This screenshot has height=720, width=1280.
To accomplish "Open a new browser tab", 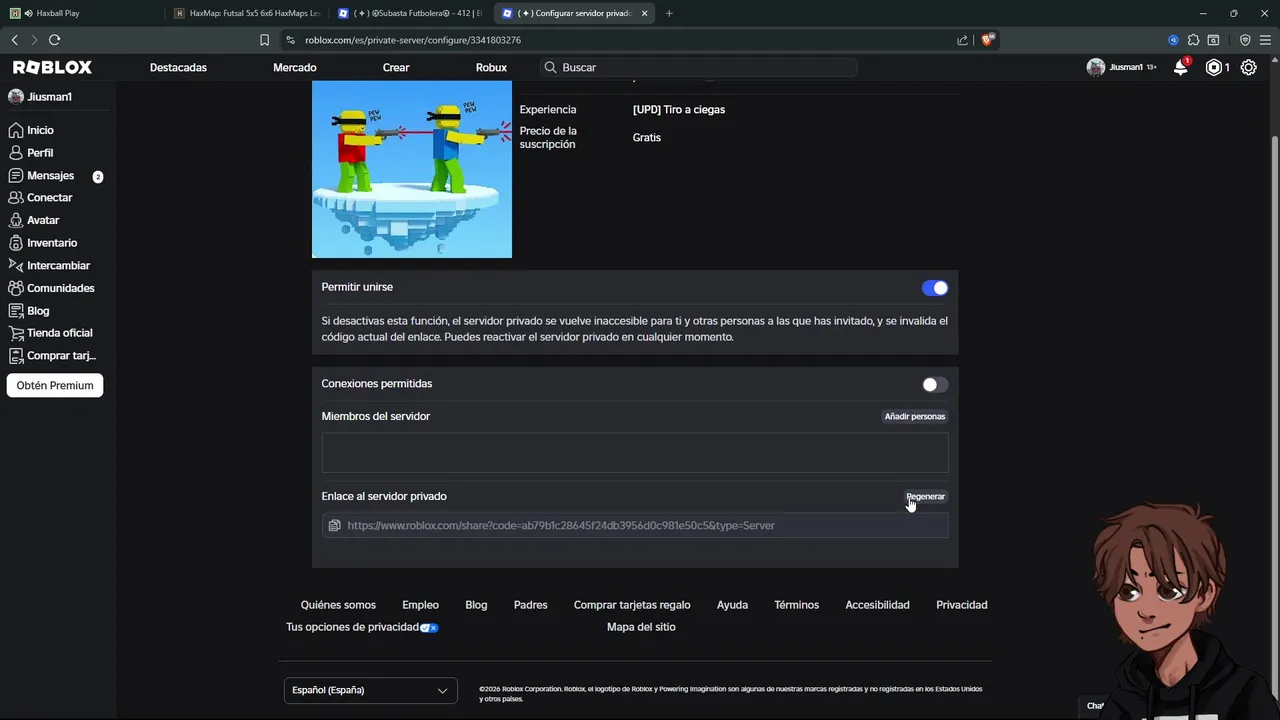I will 669,13.
